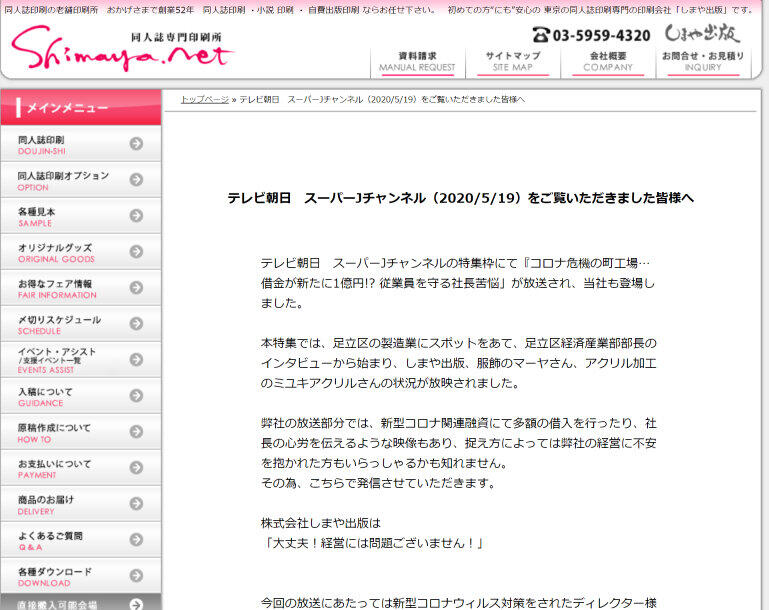Open the オリジナルグッズ ORIGINAL GOODS menu item
769x610 pixels.
(81, 252)
